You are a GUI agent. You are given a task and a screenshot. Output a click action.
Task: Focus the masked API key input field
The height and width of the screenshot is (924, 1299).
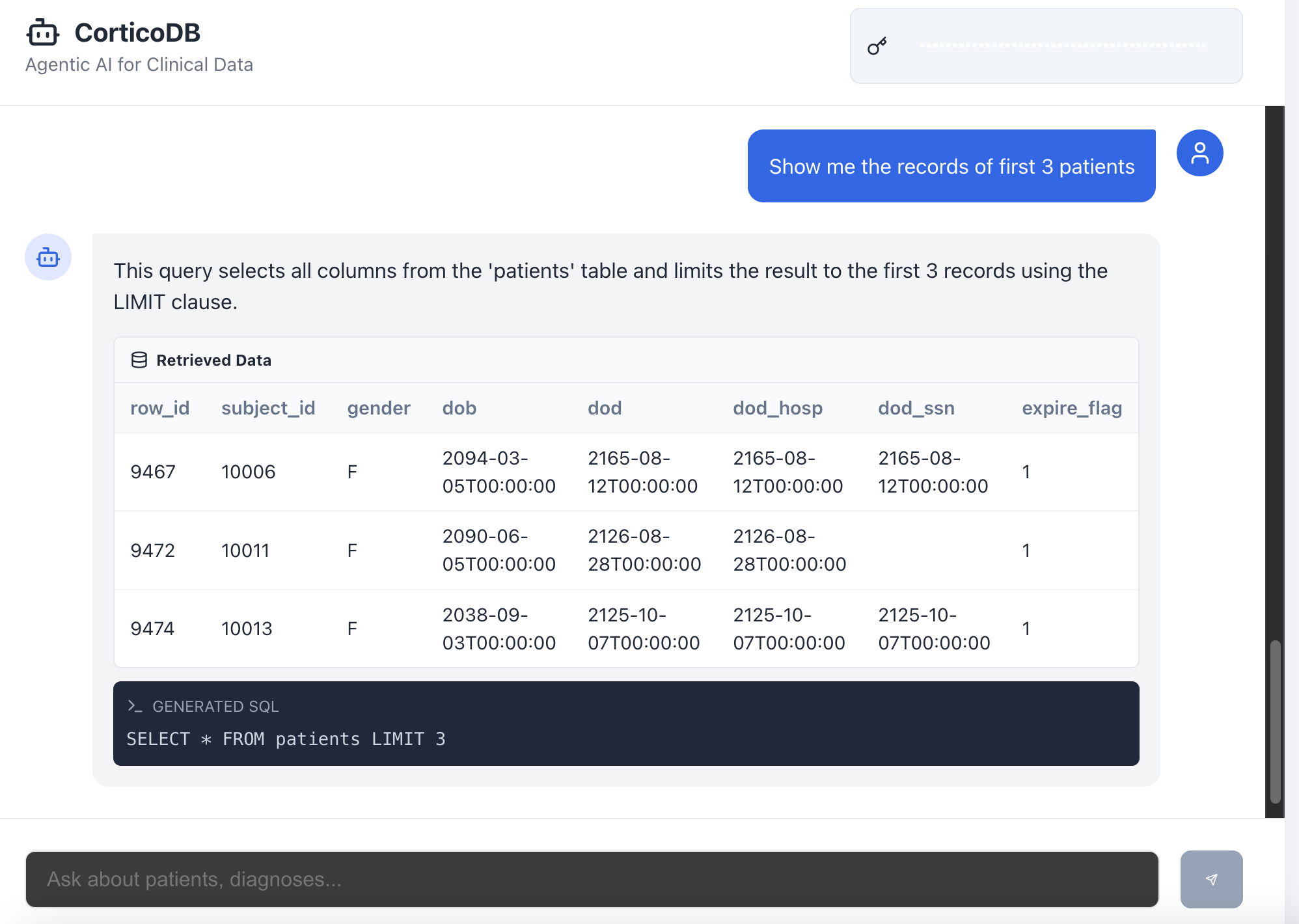(1062, 46)
